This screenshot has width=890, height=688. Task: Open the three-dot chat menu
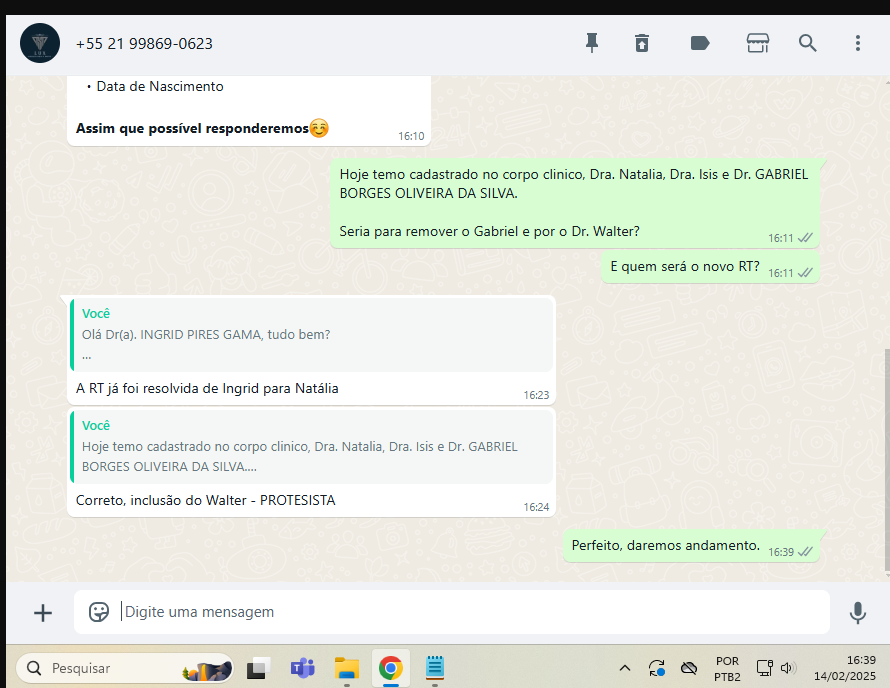(x=857, y=43)
